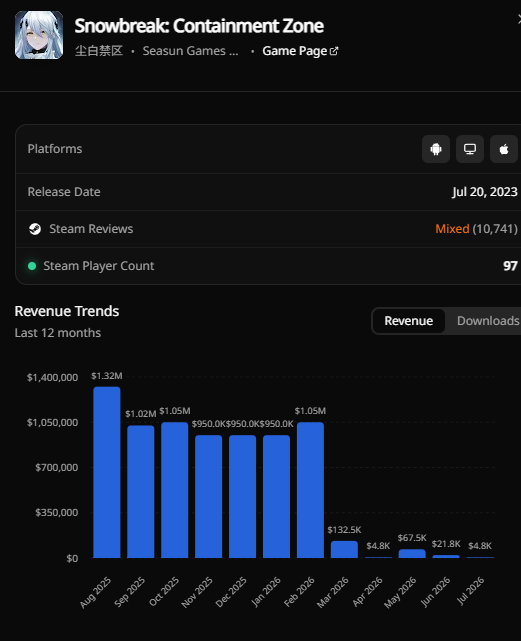Click the Feb 2026 revenue bar
Viewport: 521px width, 641px height.
point(310,490)
